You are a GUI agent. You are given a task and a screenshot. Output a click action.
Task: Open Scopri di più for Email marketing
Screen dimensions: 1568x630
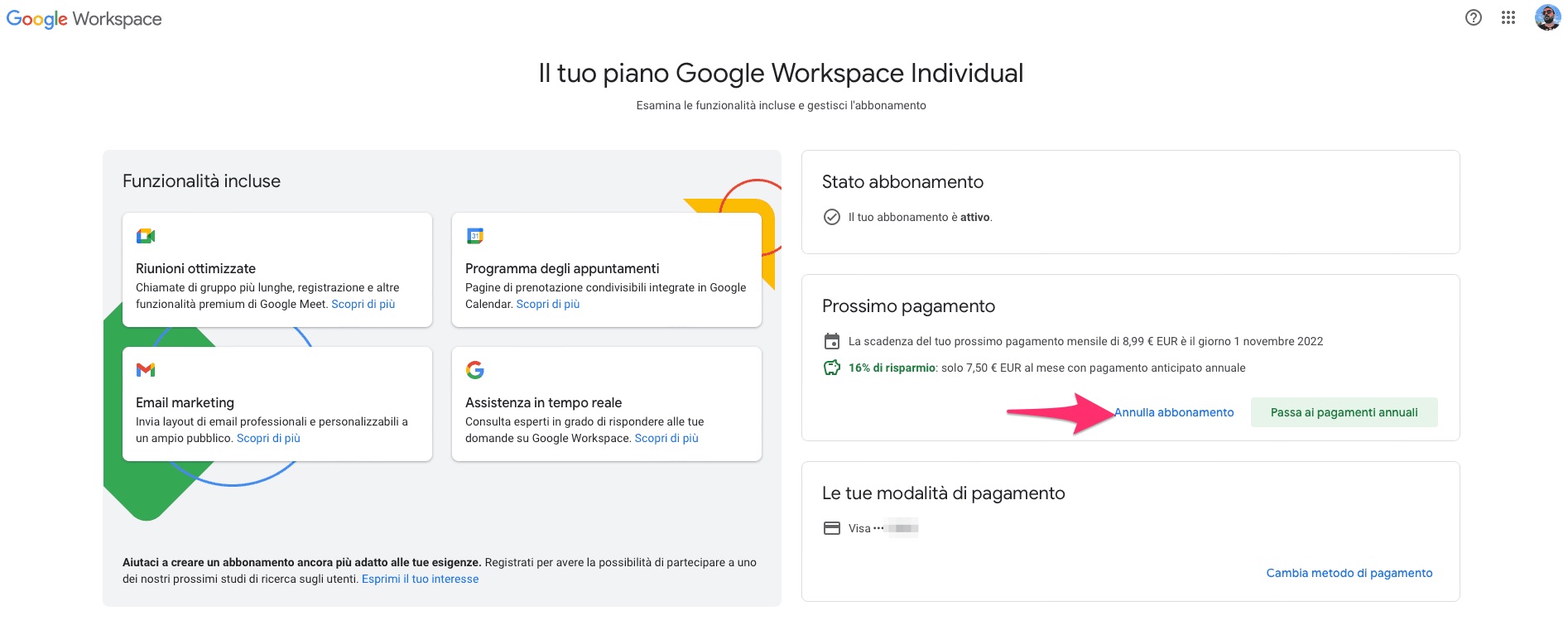pyautogui.click(x=268, y=438)
